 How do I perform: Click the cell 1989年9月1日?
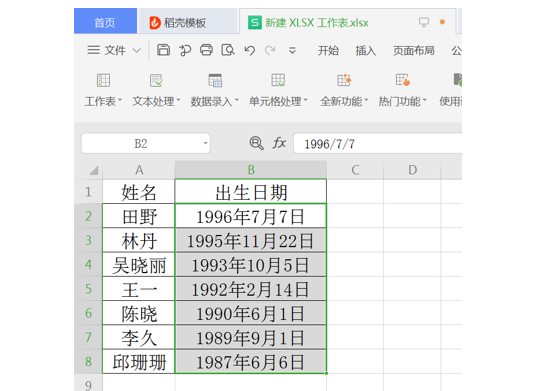pyautogui.click(x=251, y=337)
